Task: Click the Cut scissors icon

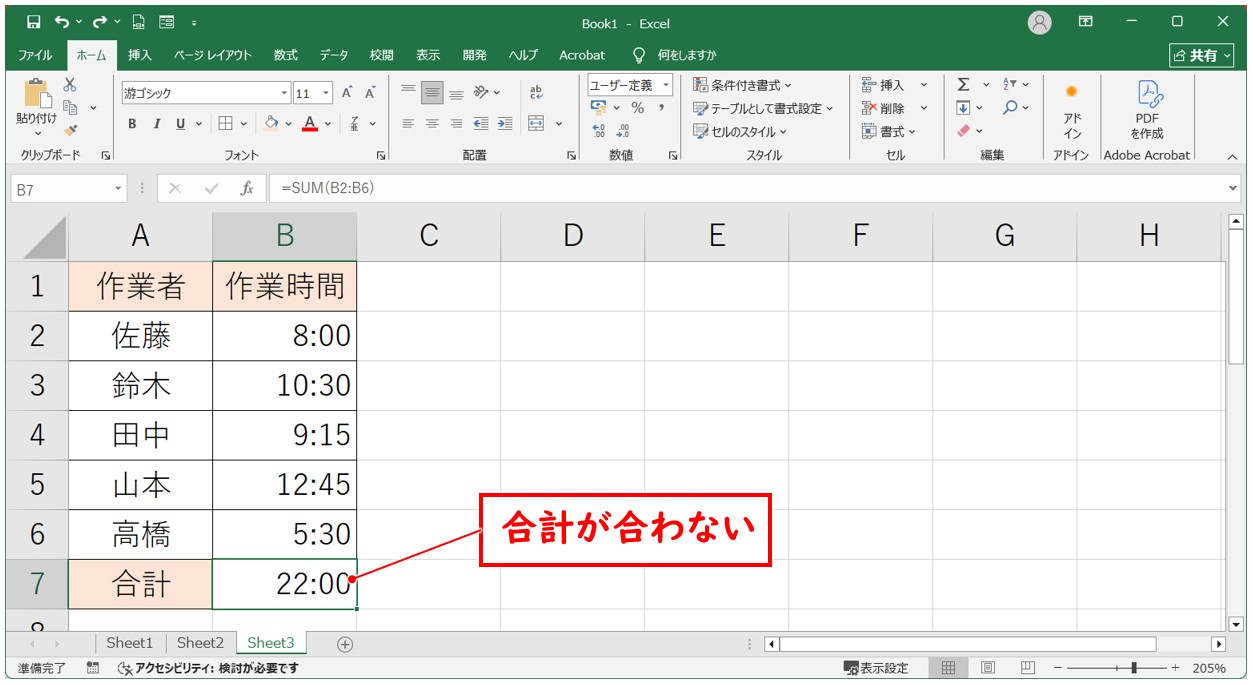Action: pos(70,85)
